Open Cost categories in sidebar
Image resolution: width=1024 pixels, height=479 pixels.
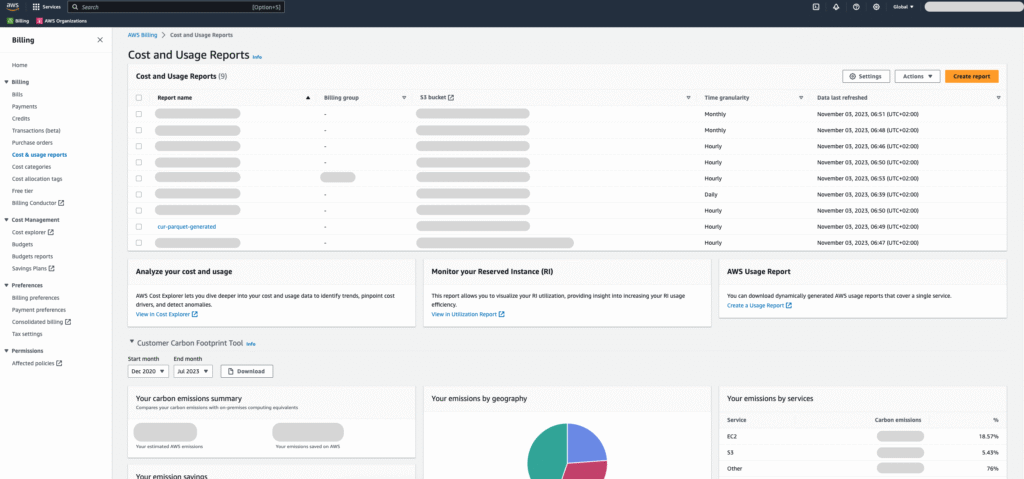click(31, 167)
